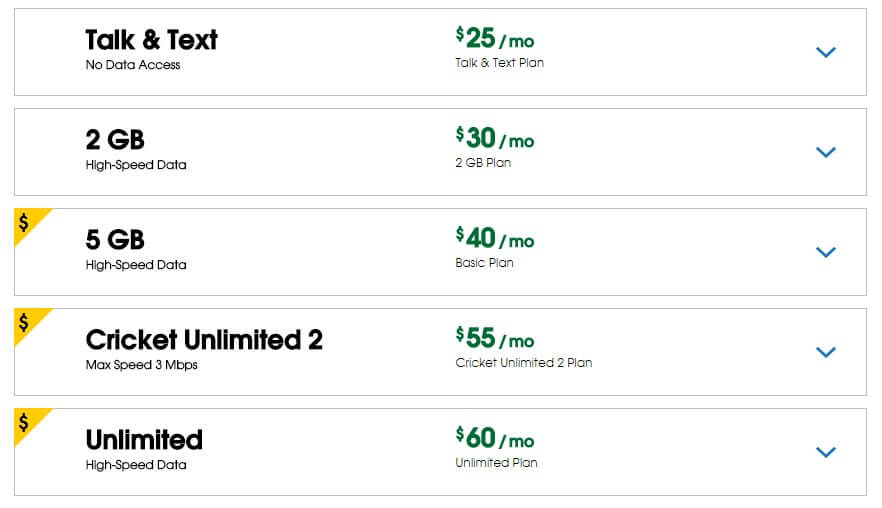Viewport: 882px width, 508px height.
Task: Click the $25/mo price
Action: [x=494, y=38]
